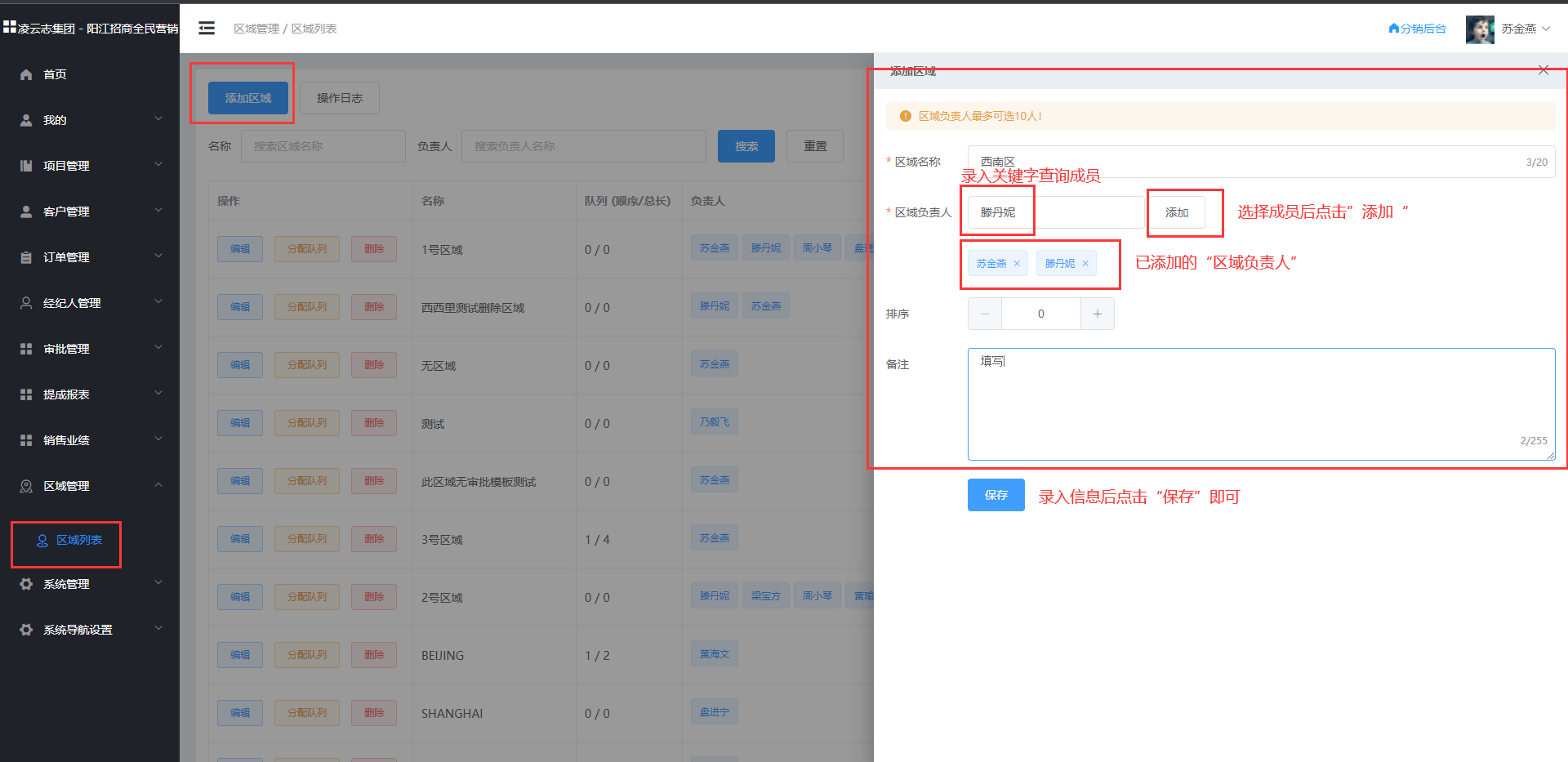Click the 保存 button
Image resolution: width=1568 pixels, height=762 pixels.
pos(996,495)
